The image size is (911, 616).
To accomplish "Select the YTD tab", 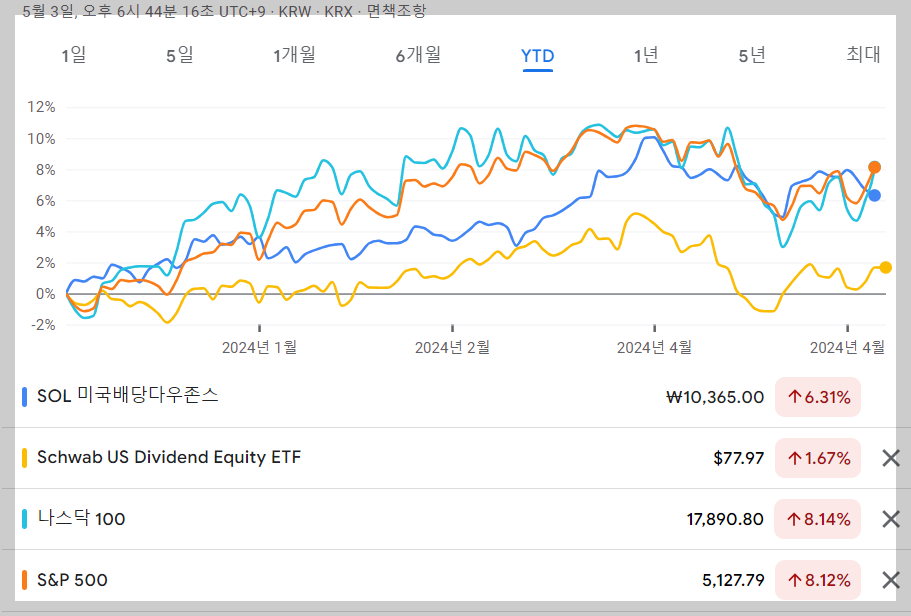I will 537,57.
